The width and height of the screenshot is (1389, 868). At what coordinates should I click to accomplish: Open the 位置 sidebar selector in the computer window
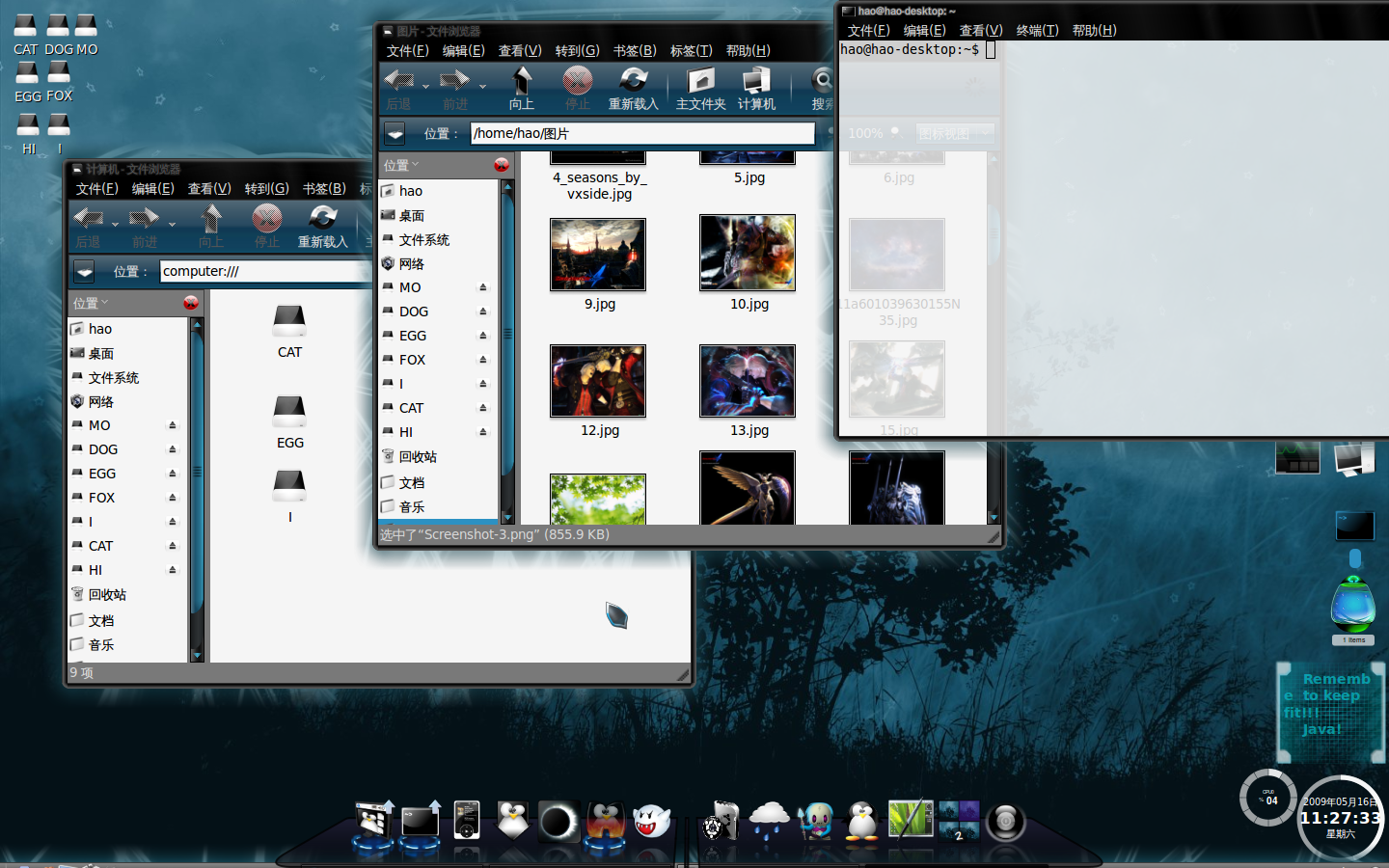(91, 303)
